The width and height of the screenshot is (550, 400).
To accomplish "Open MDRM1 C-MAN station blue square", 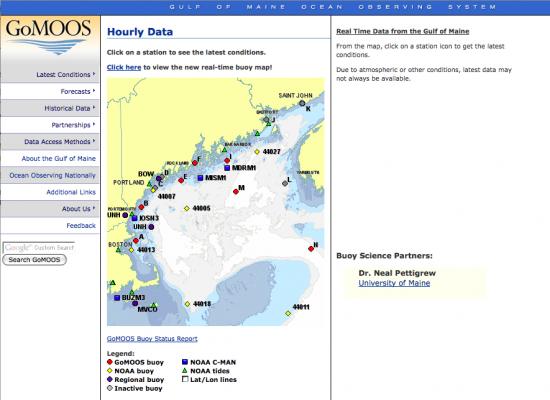I will 227,168.
